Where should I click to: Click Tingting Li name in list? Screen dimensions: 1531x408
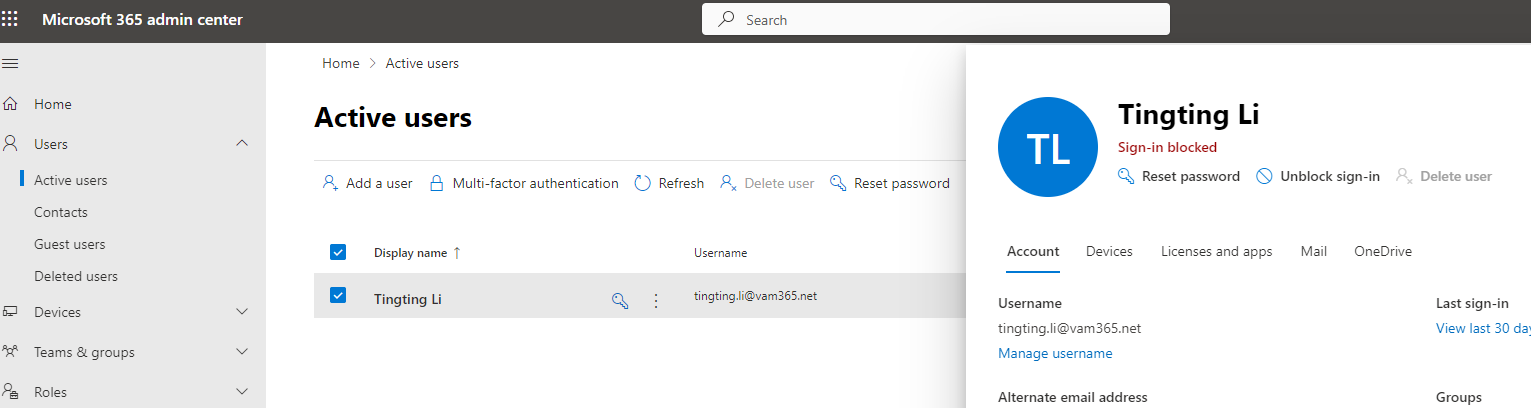[408, 299]
